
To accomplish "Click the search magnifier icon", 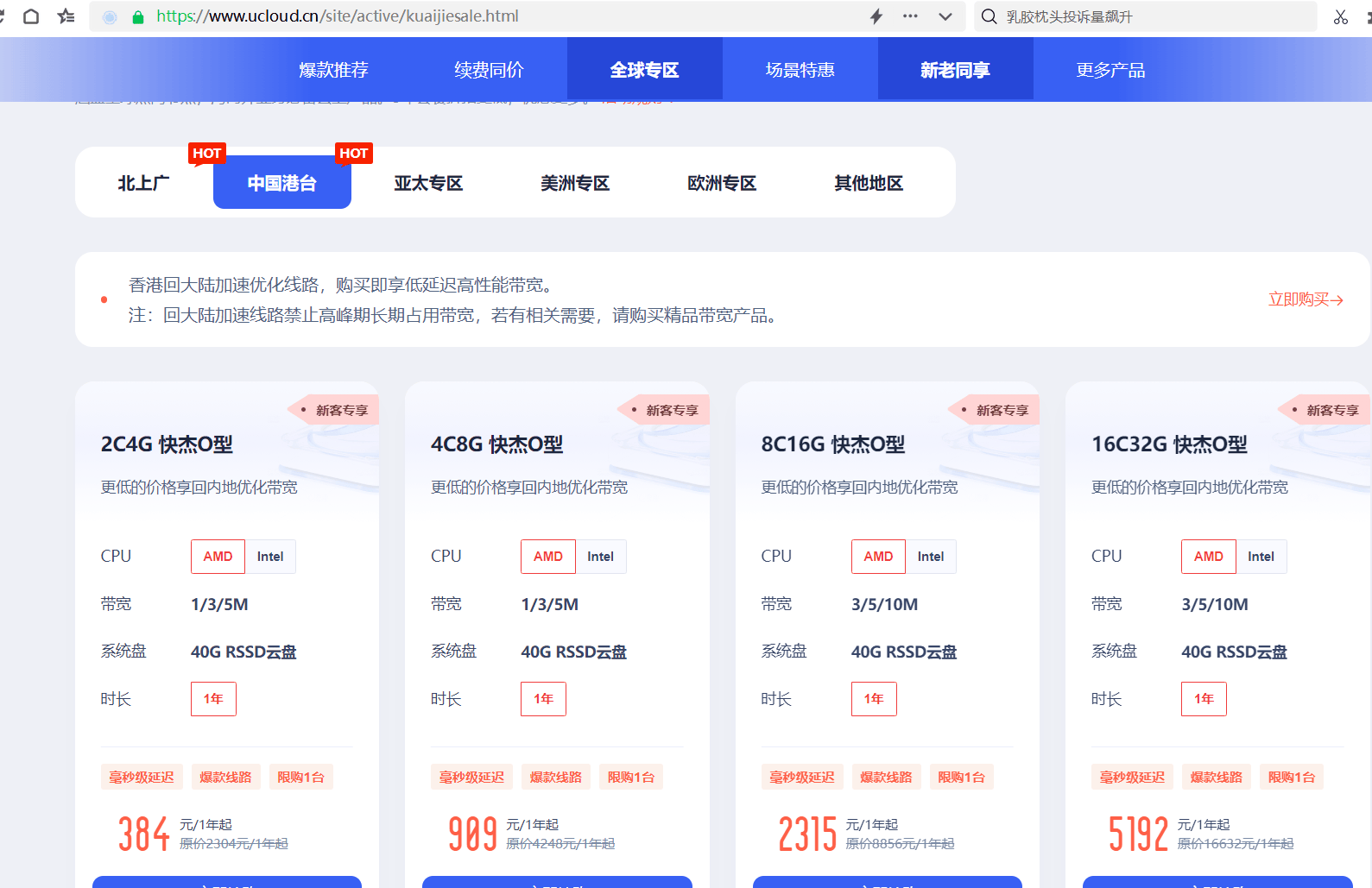I will point(989,16).
